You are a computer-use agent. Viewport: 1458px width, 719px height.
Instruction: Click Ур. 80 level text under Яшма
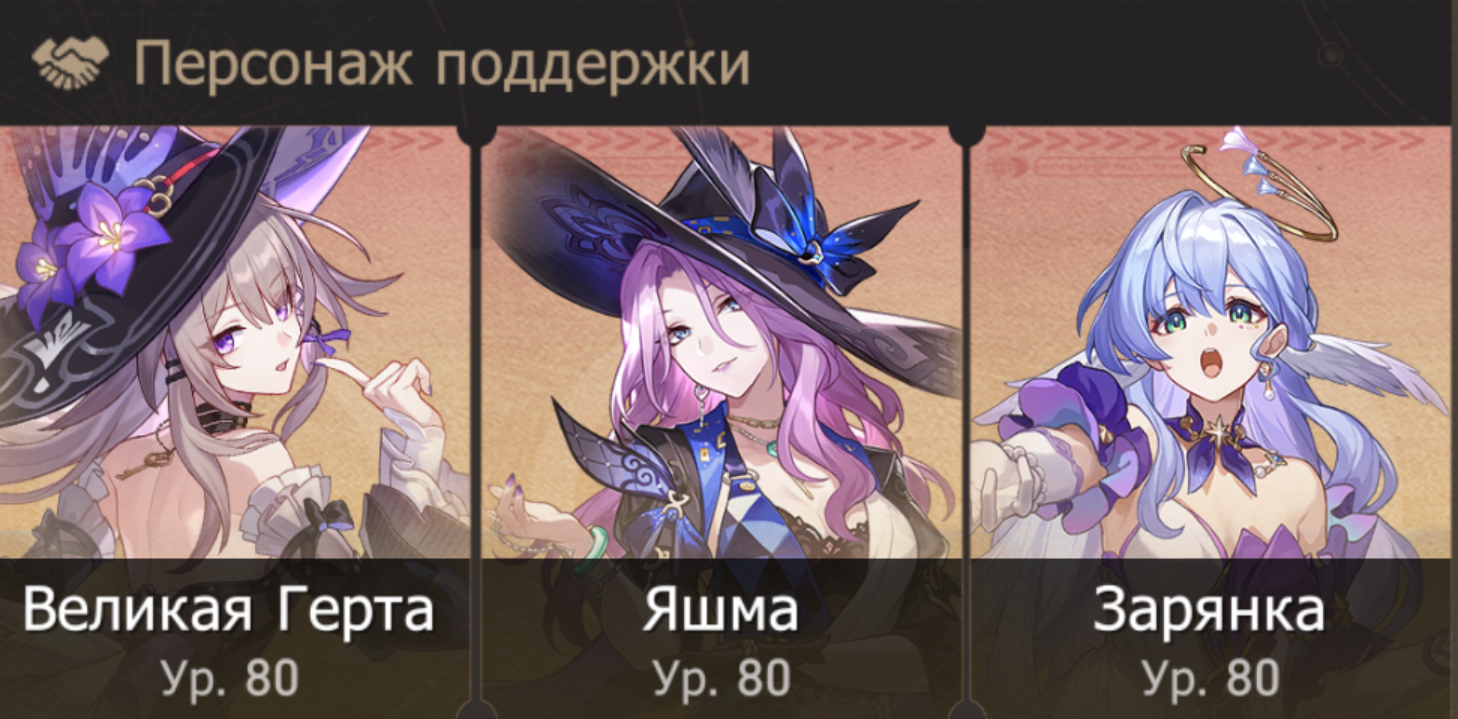pos(721,678)
